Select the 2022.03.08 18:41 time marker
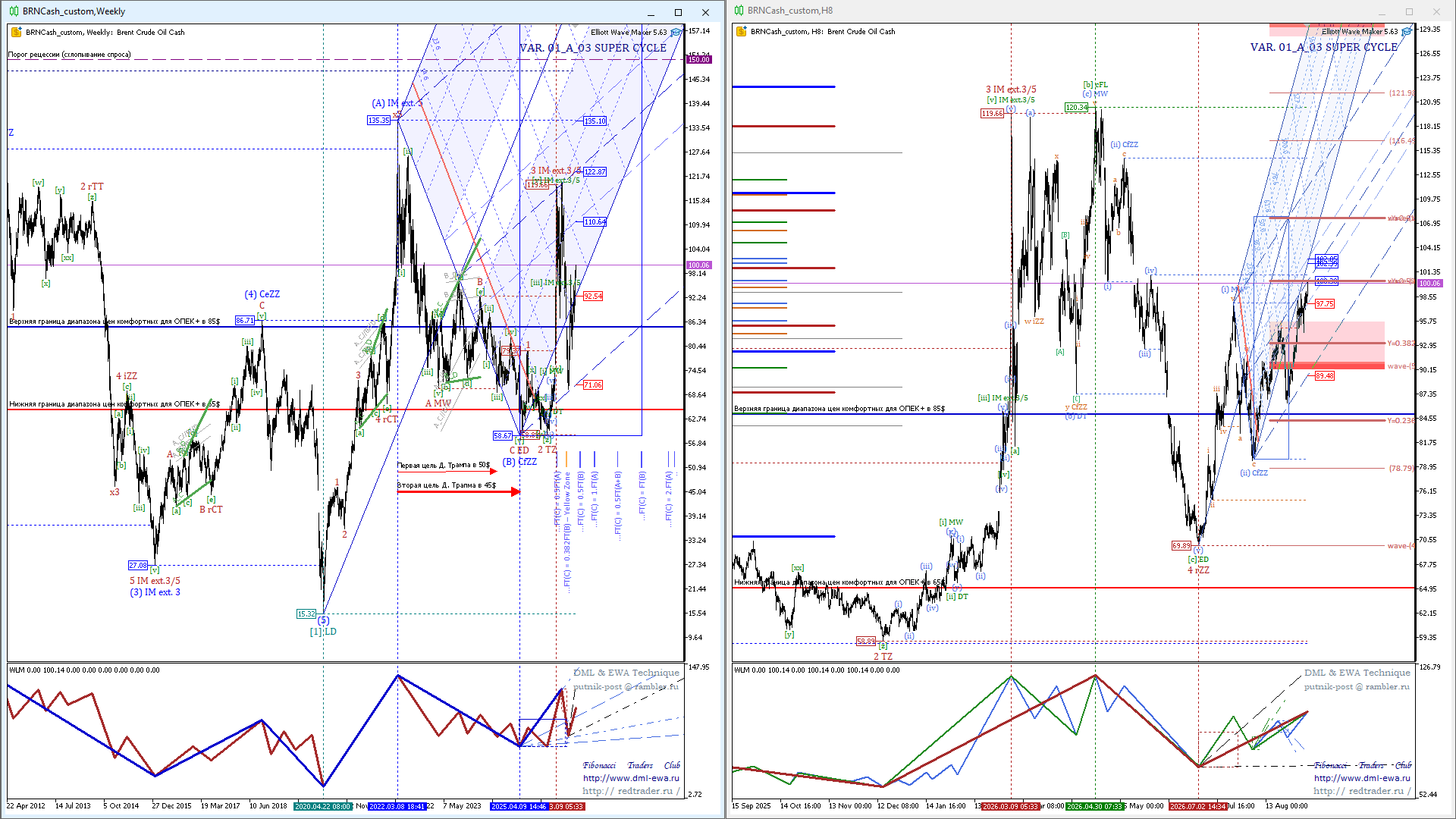This screenshot has width=1456, height=819. tap(397, 806)
